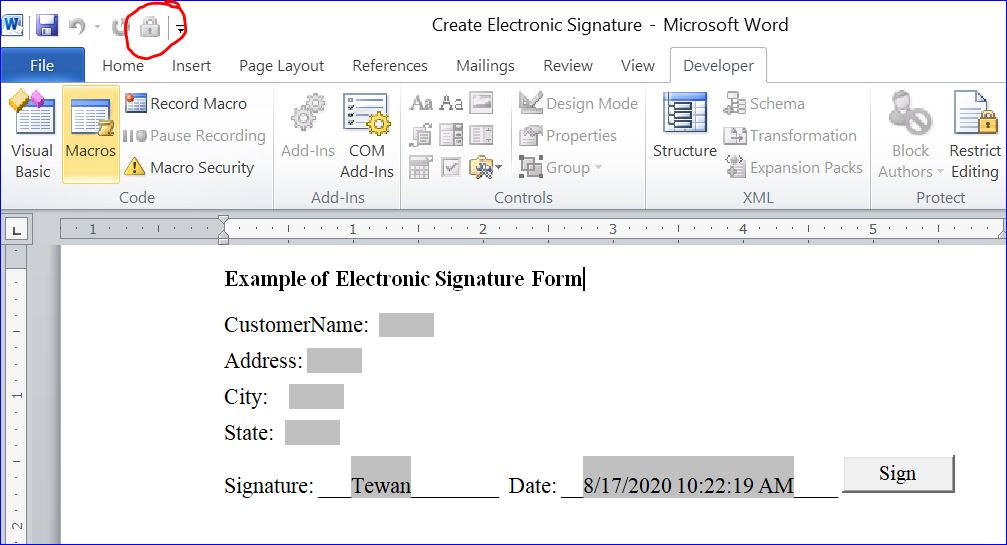1007x545 pixels.
Task: Open the Macros dialog
Action: [91, 135]
